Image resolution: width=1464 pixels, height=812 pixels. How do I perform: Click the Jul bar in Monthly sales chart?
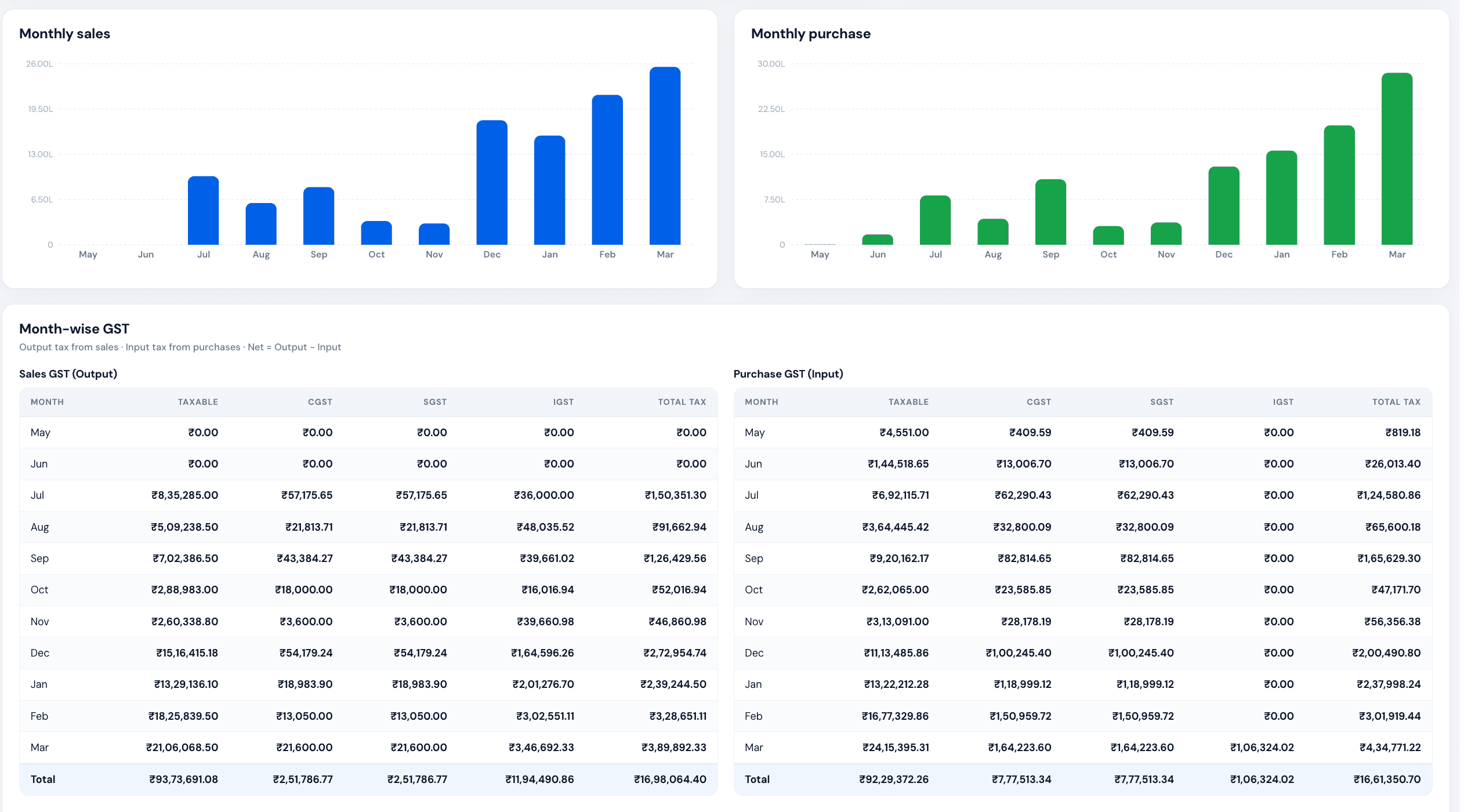pos(203,211)
